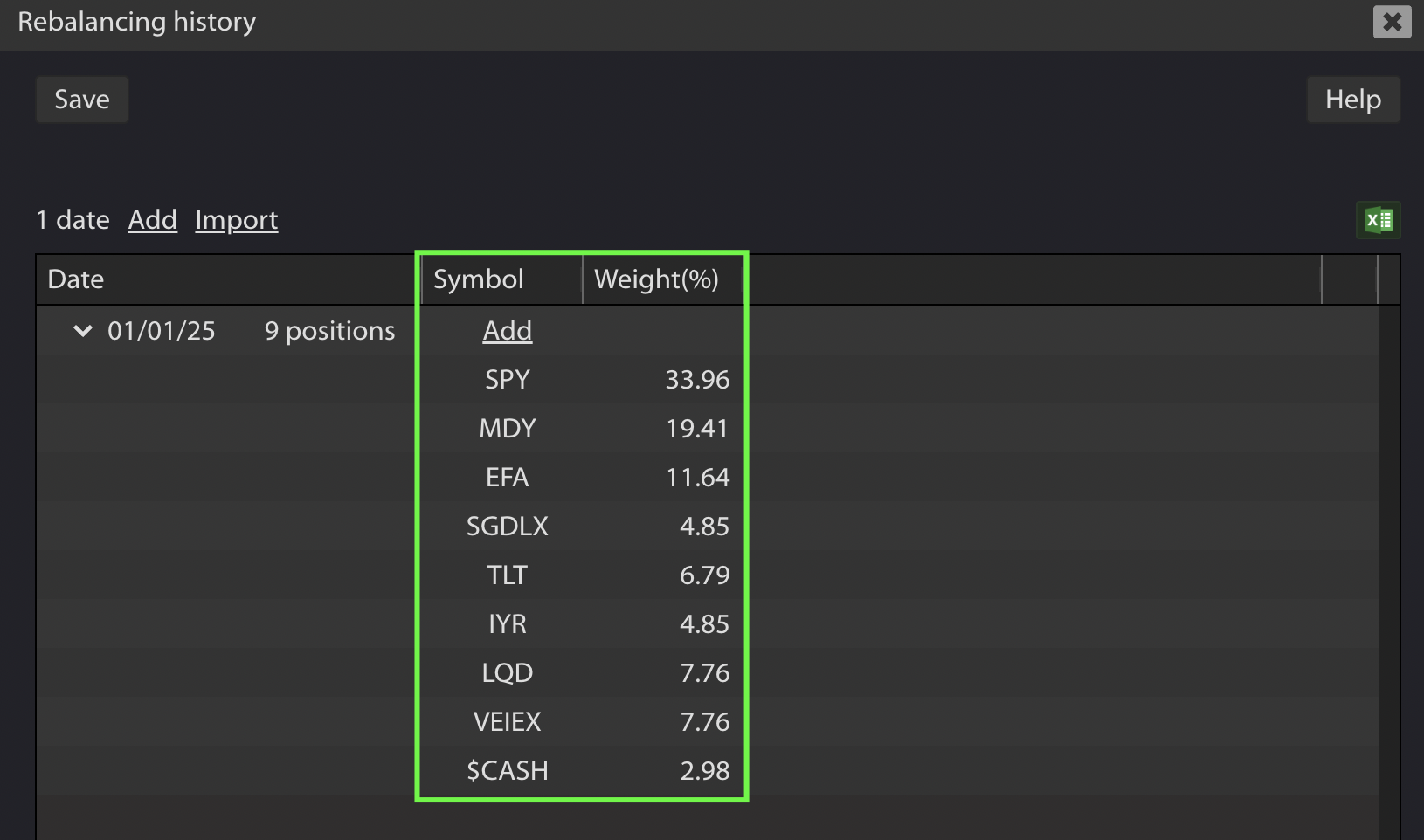Select the $CASH symbol cell
Viewport: 1424px width, 840px height.
coord(508,771)
